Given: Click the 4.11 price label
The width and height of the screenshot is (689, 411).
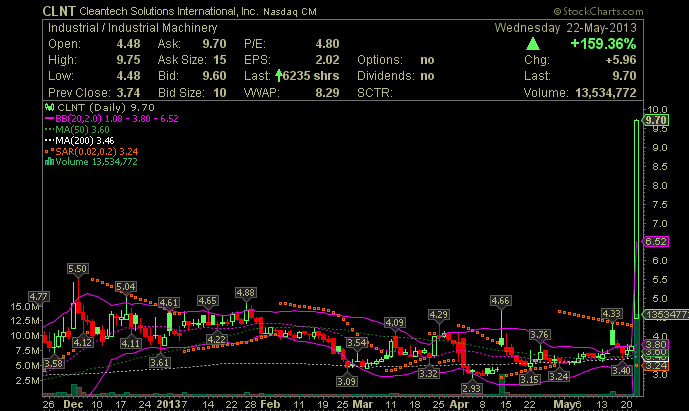Looking at the screenshot, I should click(x=131, y=343).
